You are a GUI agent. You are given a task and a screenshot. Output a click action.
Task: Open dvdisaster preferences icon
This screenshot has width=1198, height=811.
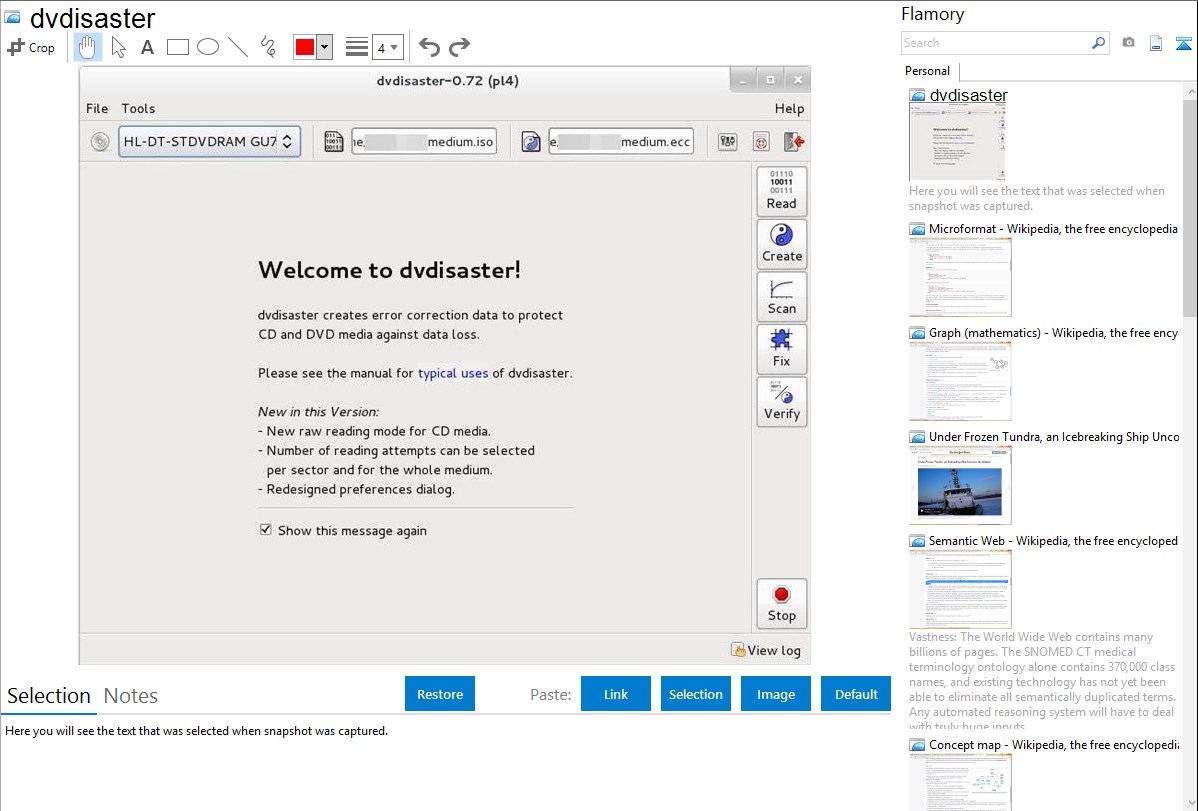point(727,141)
